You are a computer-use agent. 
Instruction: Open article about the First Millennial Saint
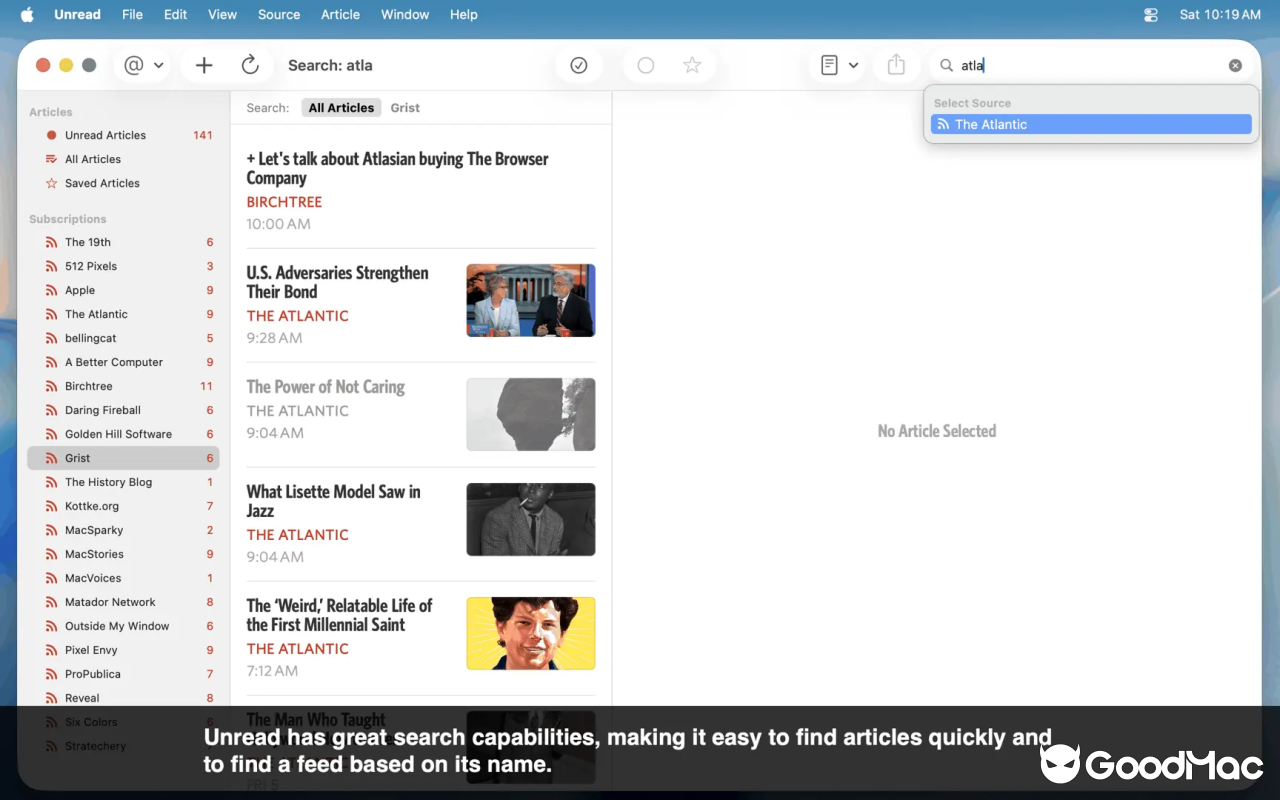click(421, 638)
